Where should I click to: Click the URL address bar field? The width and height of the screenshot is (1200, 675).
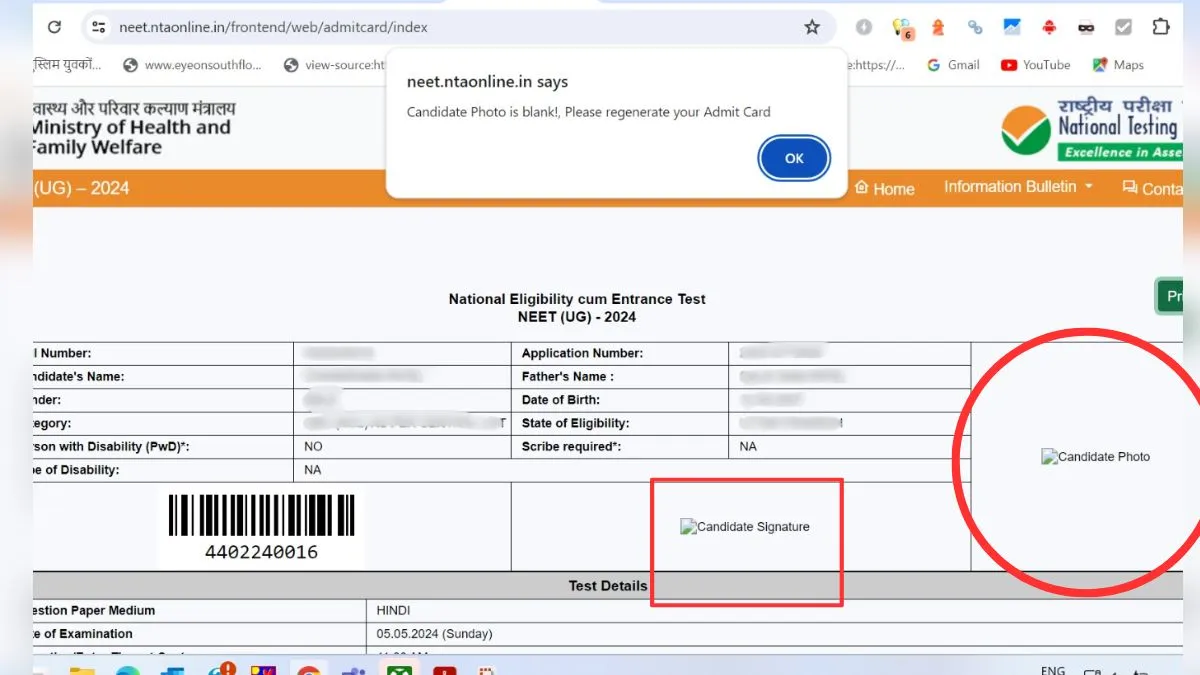point(450,27)
